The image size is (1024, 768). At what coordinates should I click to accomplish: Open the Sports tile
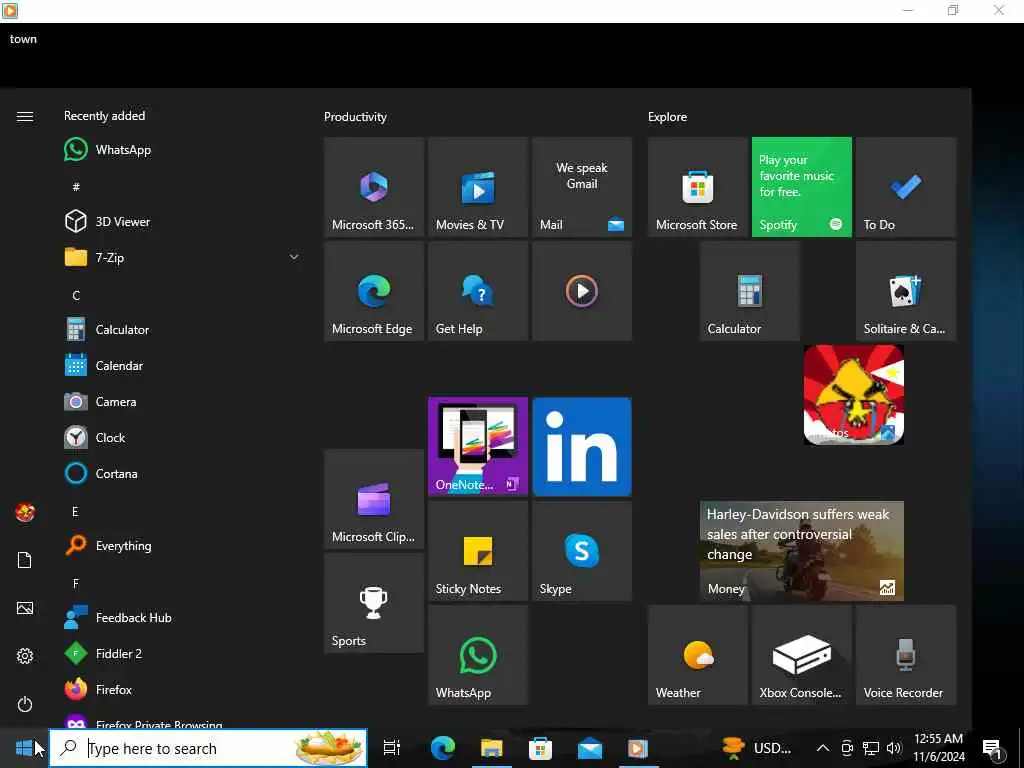click(374, 603)
